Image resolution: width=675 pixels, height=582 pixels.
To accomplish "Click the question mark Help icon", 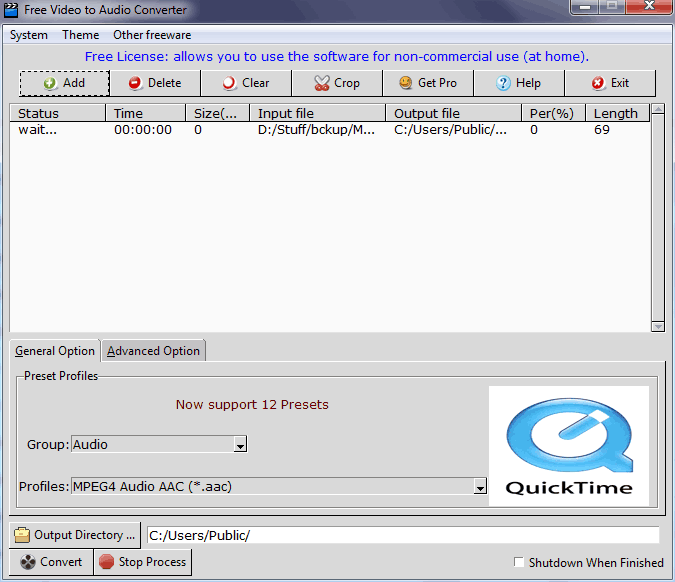I will click(503, 83).
